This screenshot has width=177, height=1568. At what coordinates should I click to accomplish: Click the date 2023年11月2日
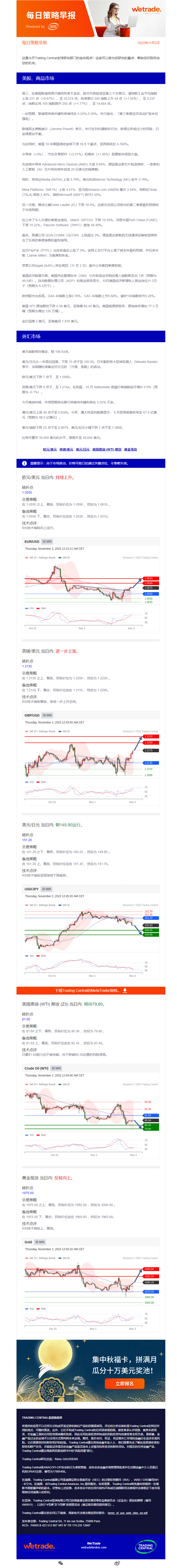pyautogui.click(x=148, y=43)
